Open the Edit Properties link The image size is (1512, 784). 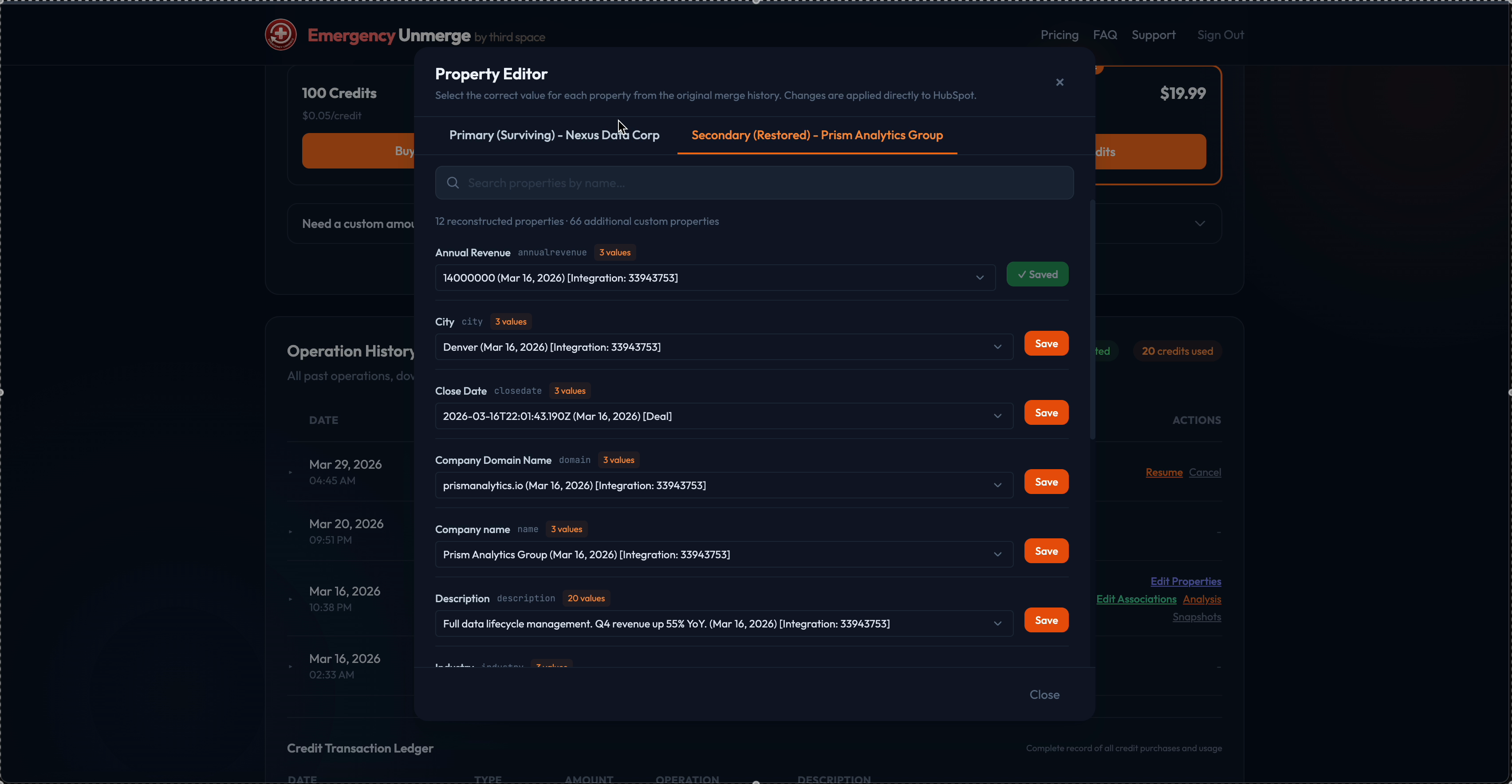(x=1185, y=581)
